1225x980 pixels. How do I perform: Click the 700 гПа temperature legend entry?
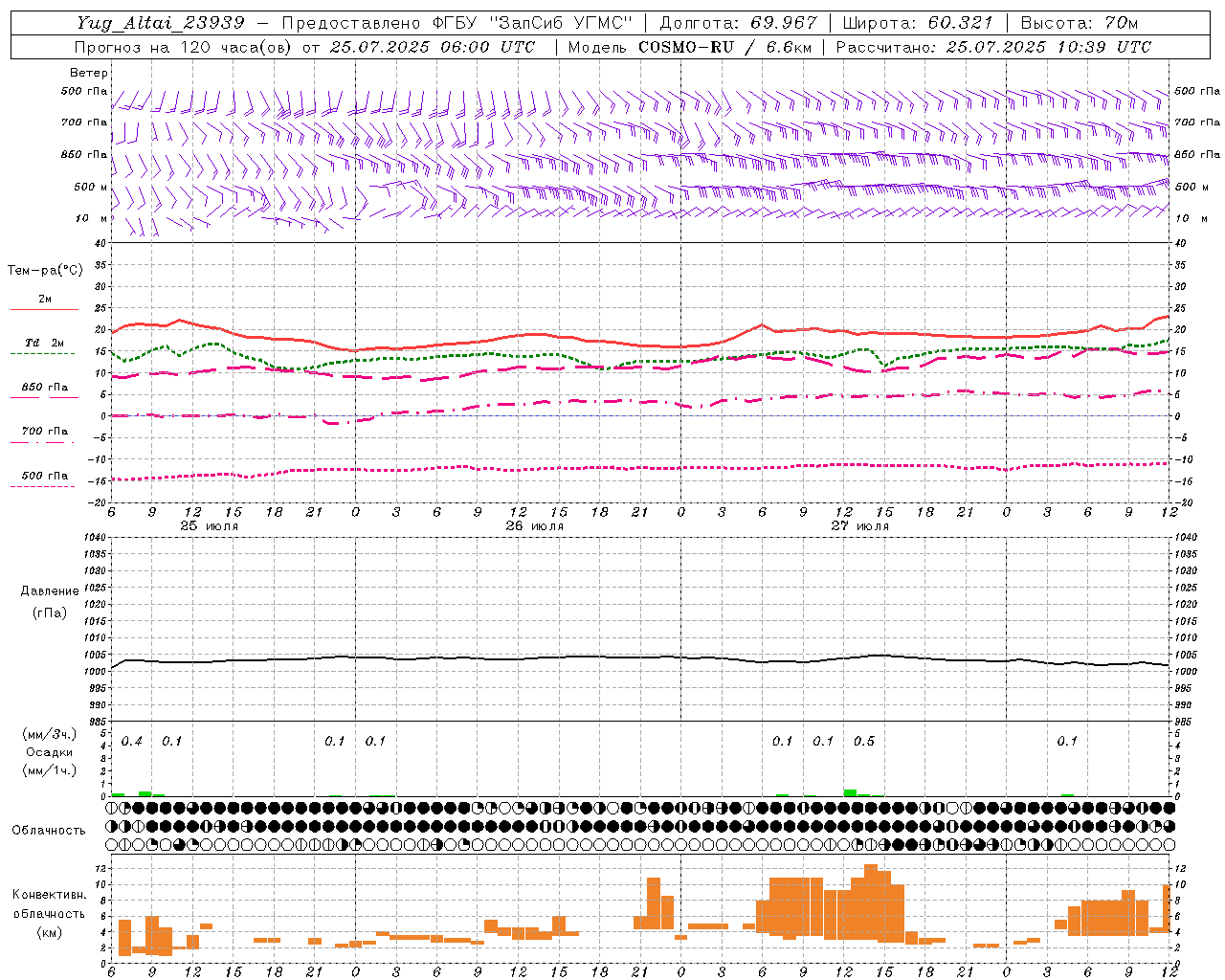[45, 431]
